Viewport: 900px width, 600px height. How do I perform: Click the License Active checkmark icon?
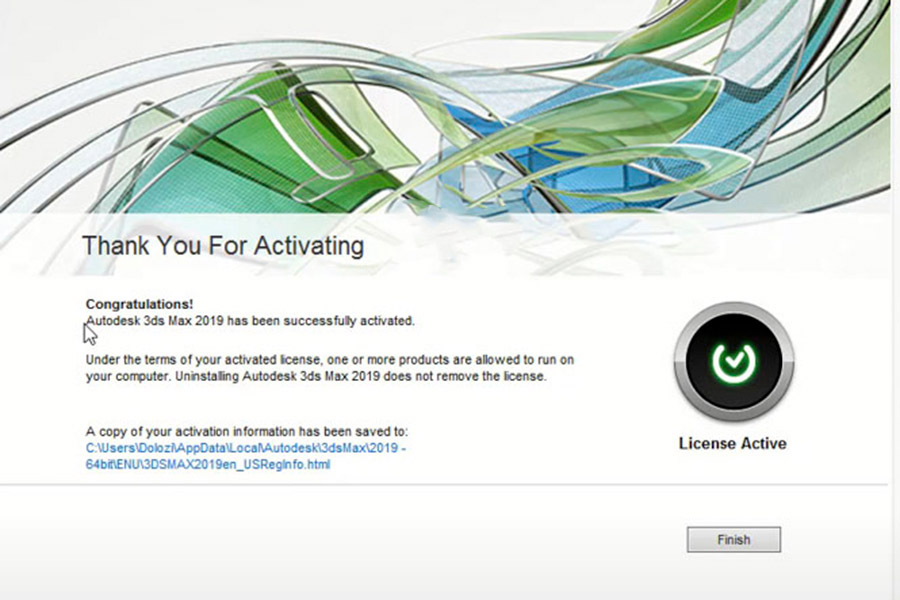tap(734, 362)
